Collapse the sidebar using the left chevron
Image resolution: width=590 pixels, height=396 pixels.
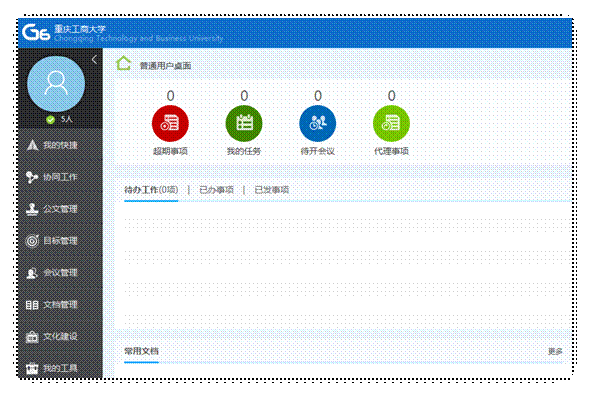coord(94,59)
